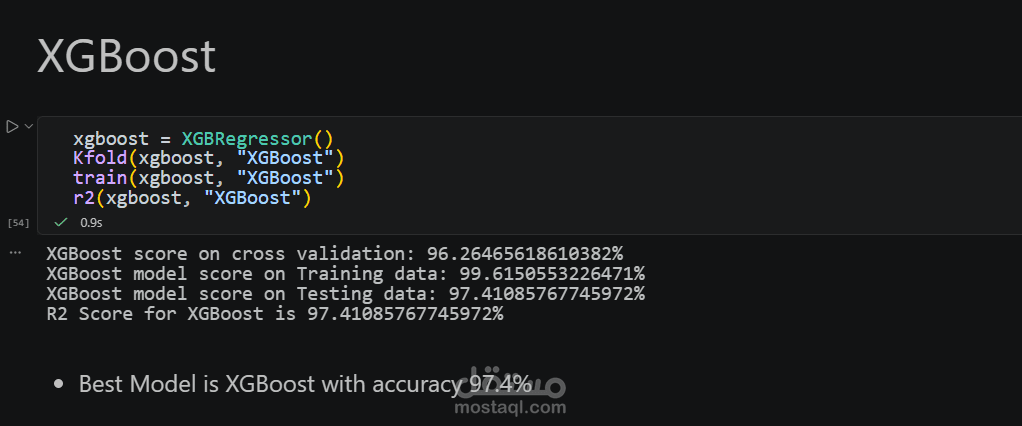Run the XGBoost code cell
The image size is (1022, 426).
(x=12, y=126)
